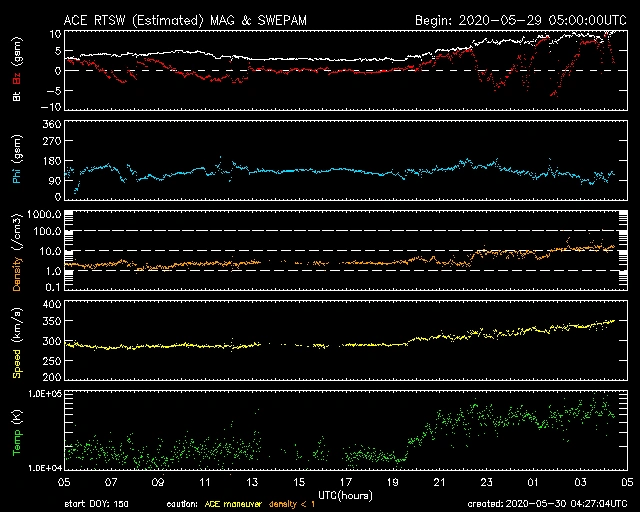Viewport: 640px width, 512px height.
Task: Click the 'ACE RTSW (Estimated) MAG & SWEPAM' title
Action: point(185,20)
